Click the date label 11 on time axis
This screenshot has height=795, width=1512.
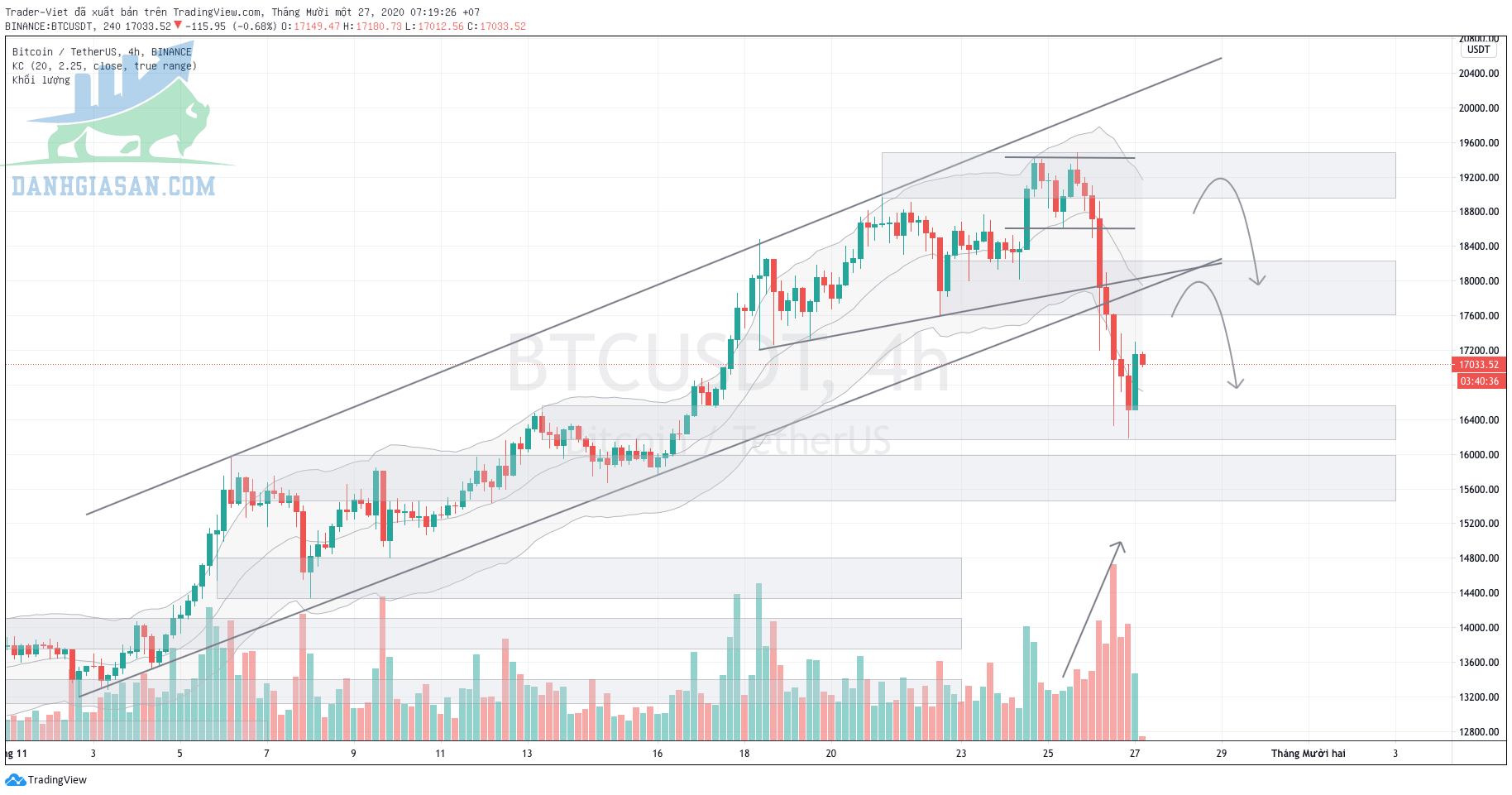click(x=440, y=754)
